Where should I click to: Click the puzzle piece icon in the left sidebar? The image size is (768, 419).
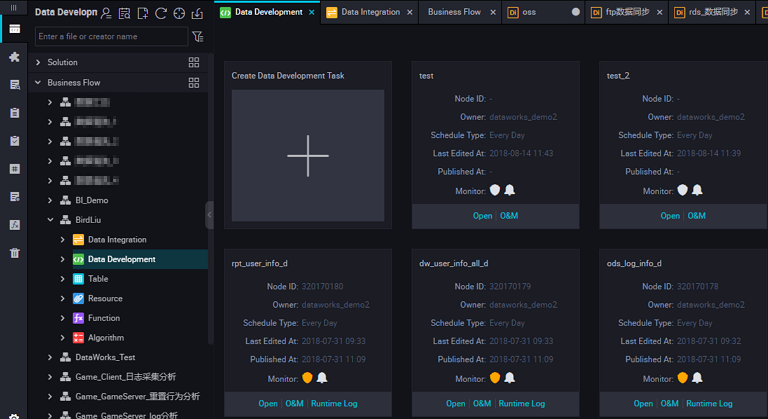tap(14, 57)
